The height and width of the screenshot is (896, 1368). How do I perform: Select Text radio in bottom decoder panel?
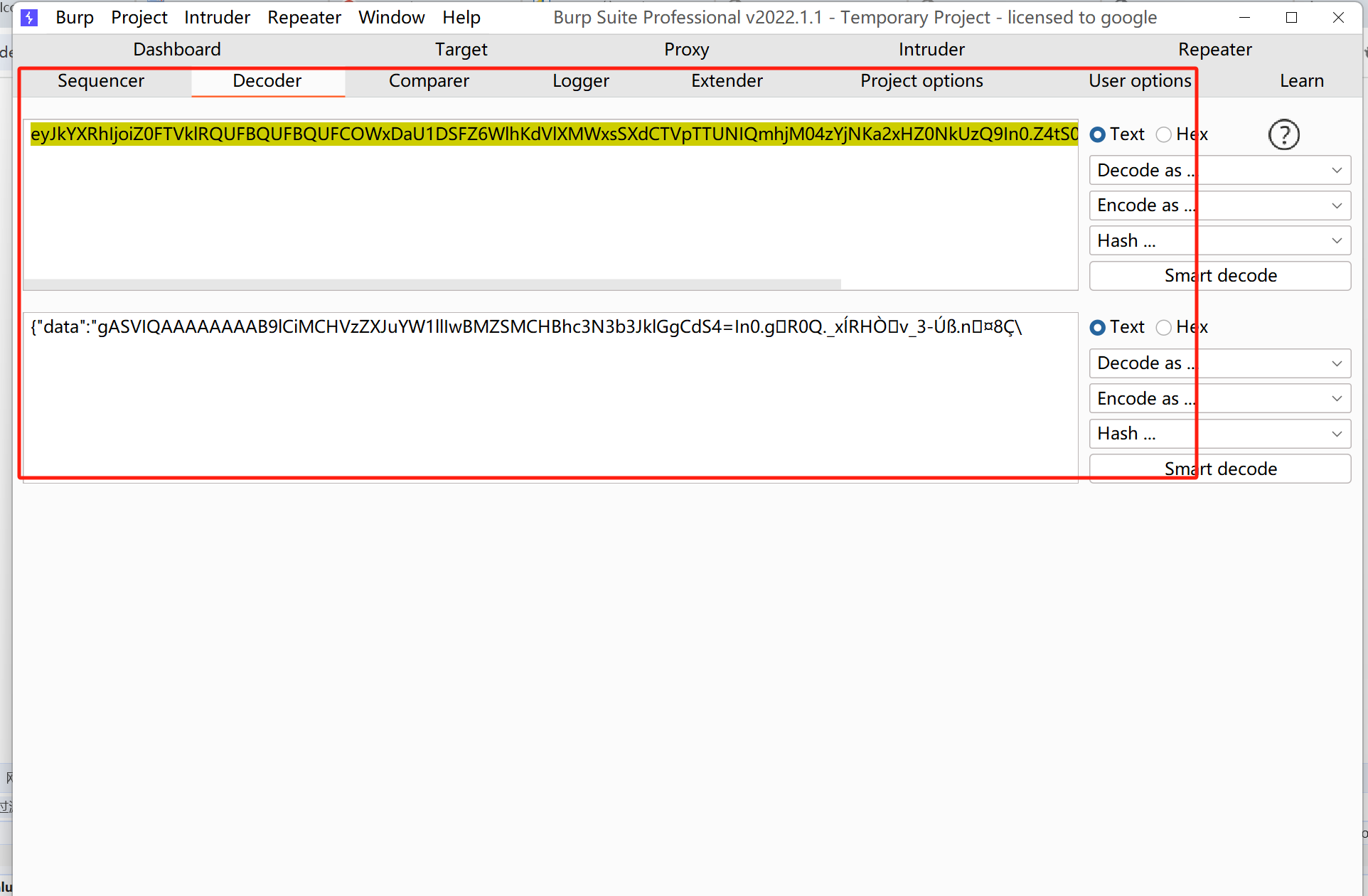1098,327
